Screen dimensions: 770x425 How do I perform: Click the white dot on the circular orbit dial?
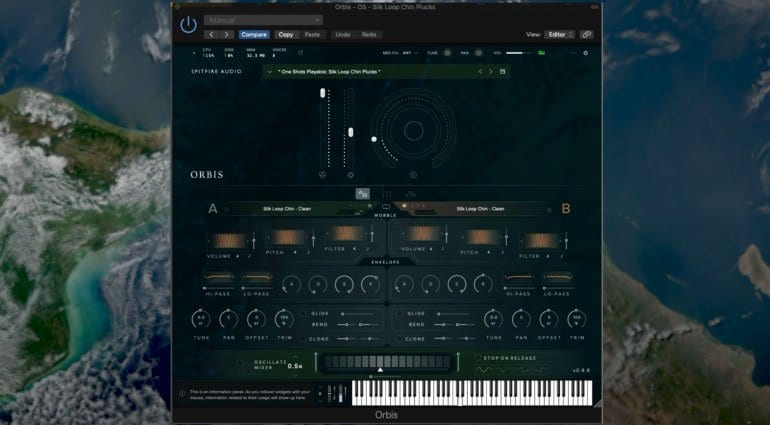374,140
